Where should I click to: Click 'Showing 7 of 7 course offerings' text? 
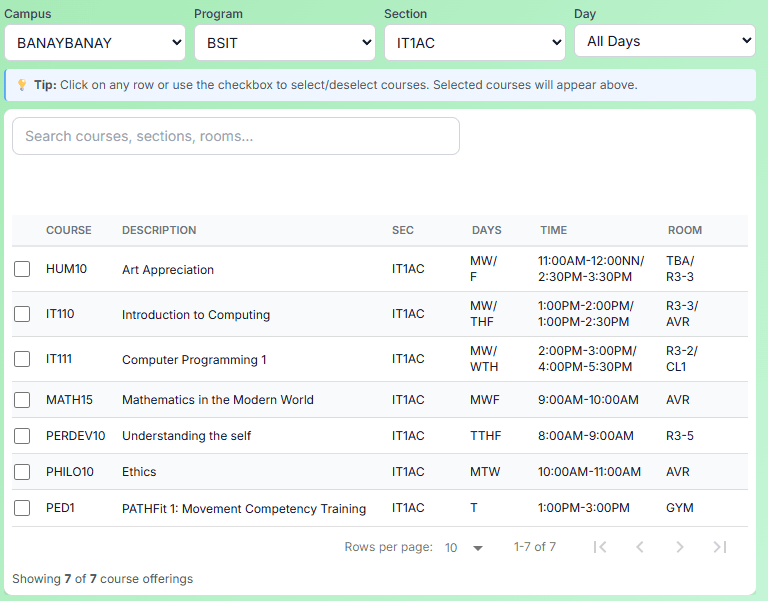click(x=102, y=579)
